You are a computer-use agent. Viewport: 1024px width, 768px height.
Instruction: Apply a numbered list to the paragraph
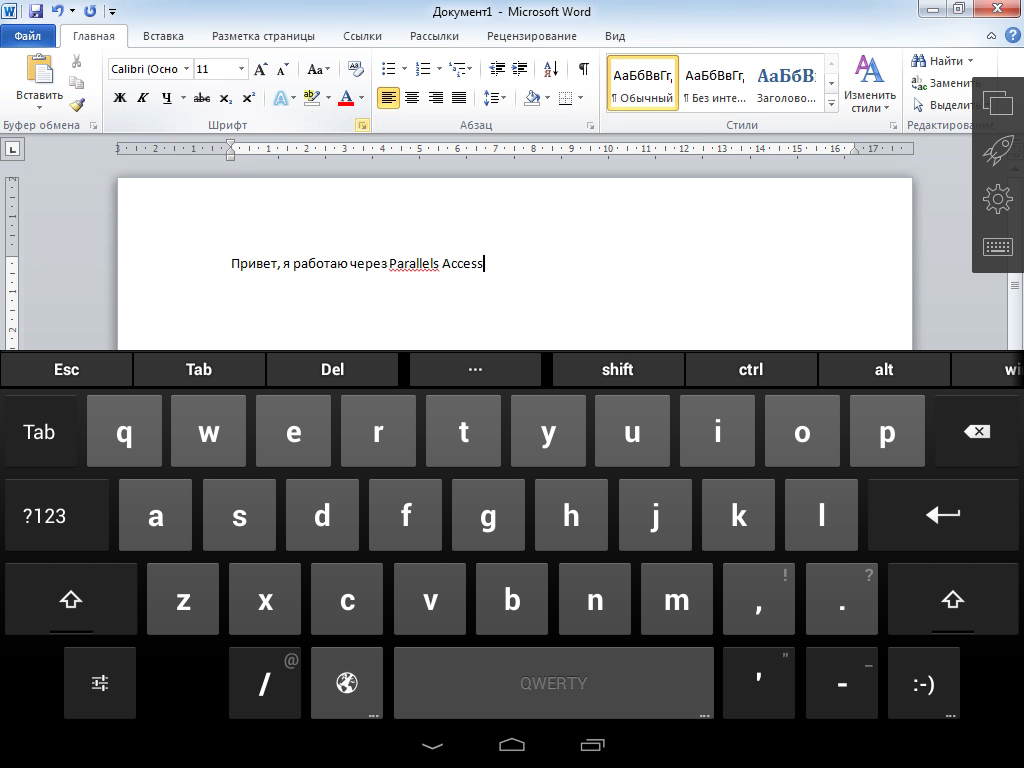[x=423, y=69]
